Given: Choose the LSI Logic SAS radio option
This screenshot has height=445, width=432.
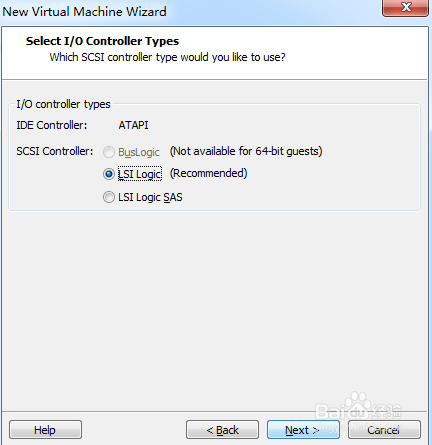Looking at the screenshot, I should tap(109, 197).
